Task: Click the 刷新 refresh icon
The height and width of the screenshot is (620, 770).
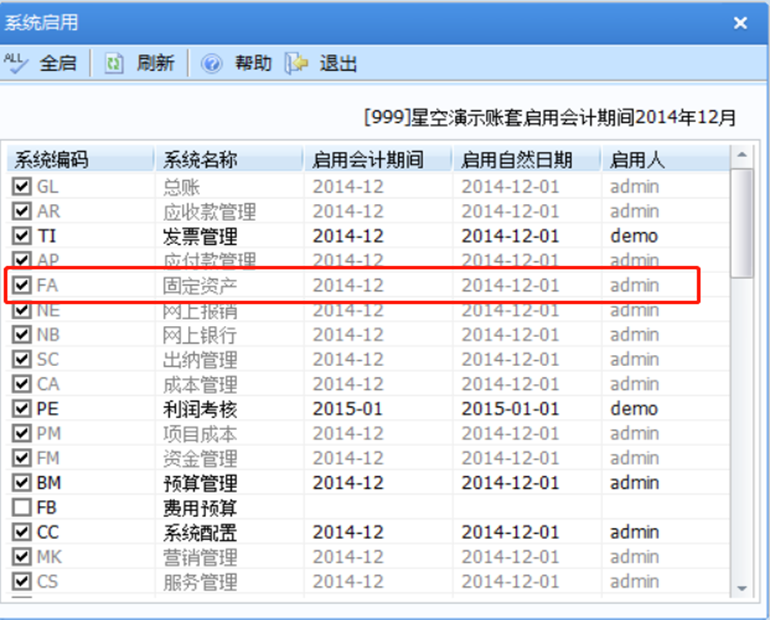Action: [x=114, y=63]
